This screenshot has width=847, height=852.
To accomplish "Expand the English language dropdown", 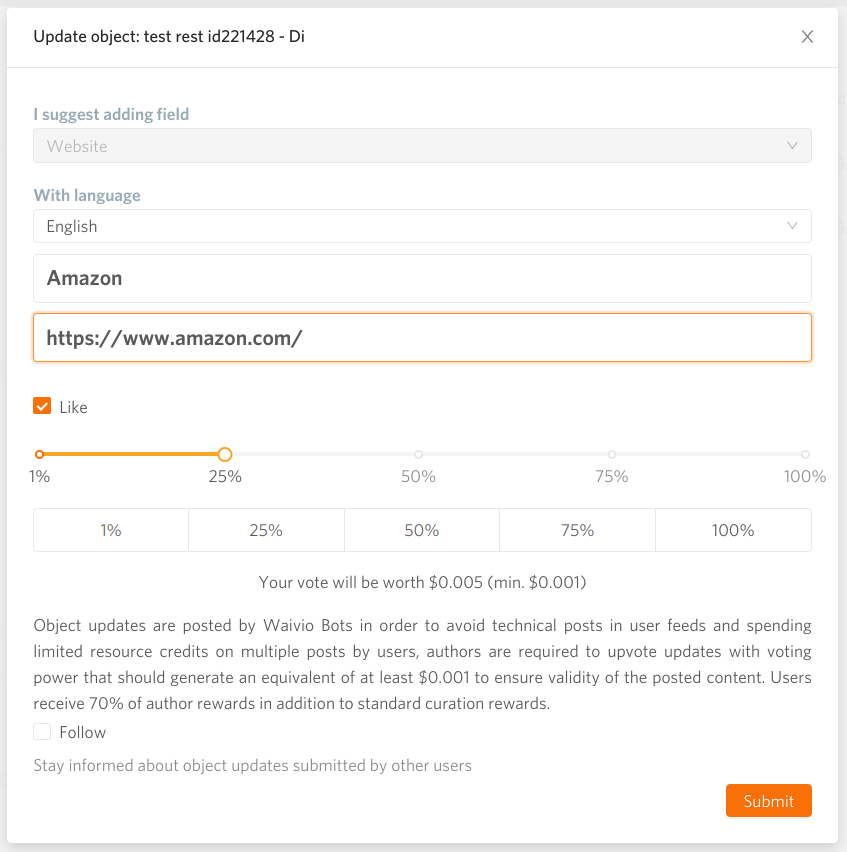I will (x=422, y=226).
